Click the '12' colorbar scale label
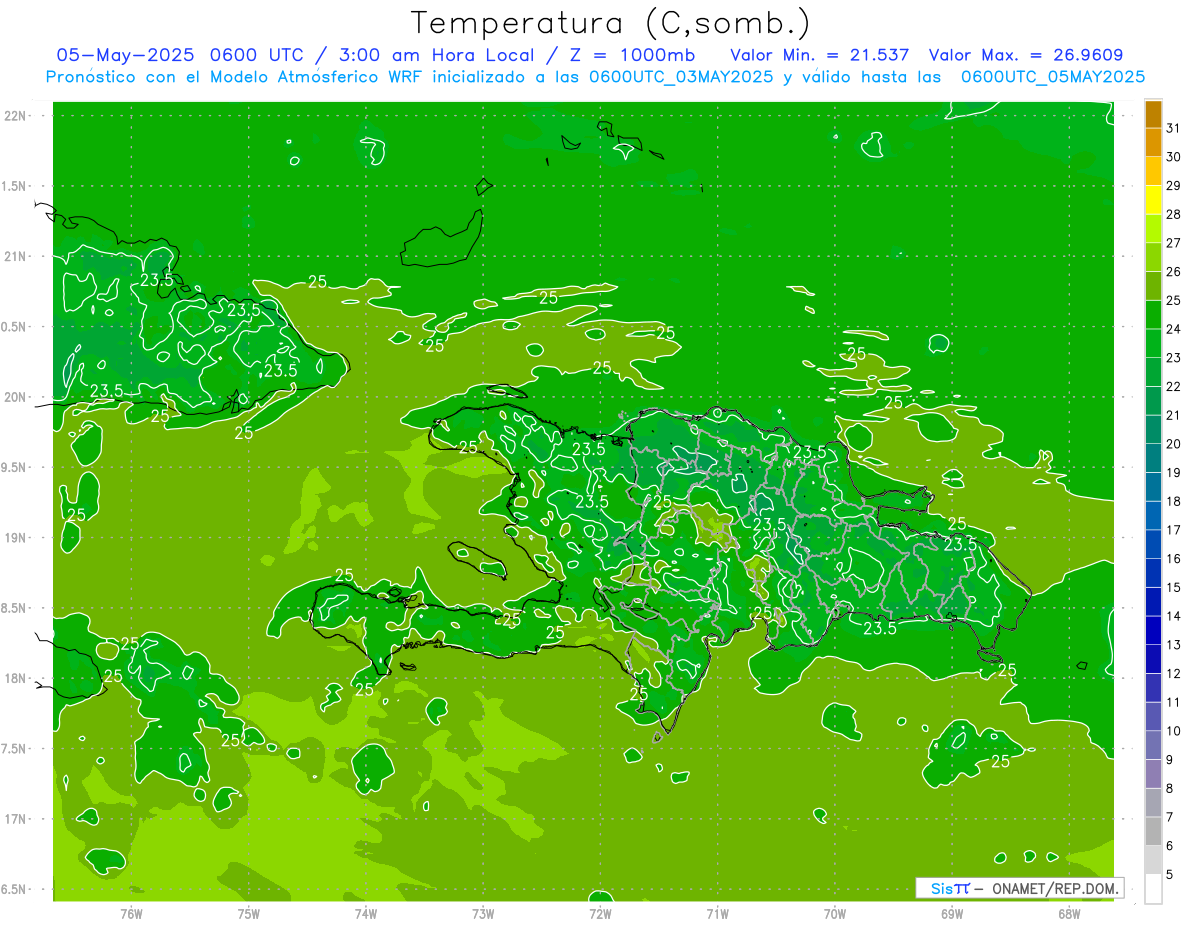 (x=1173, y=674)
